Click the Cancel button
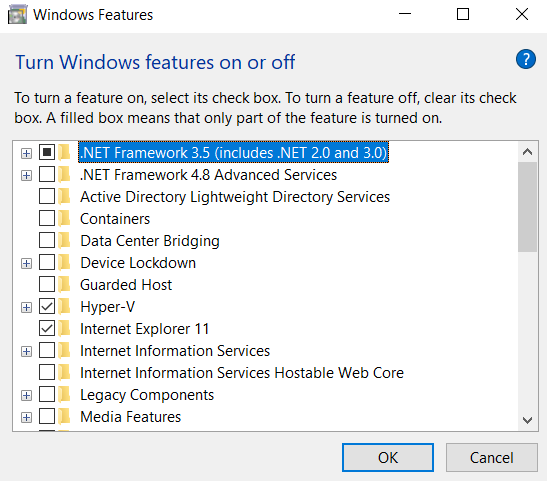 click(492, 457)
